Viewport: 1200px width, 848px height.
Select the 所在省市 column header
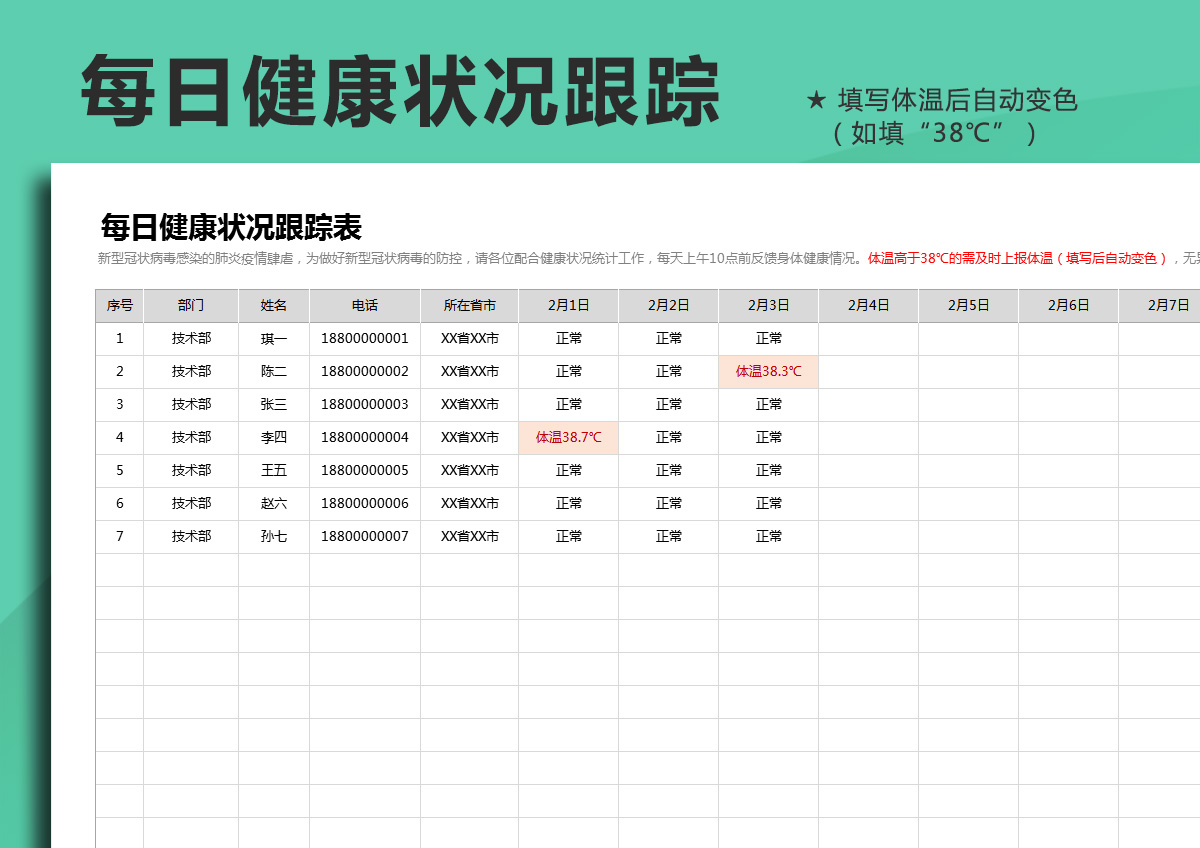[468, 305]
